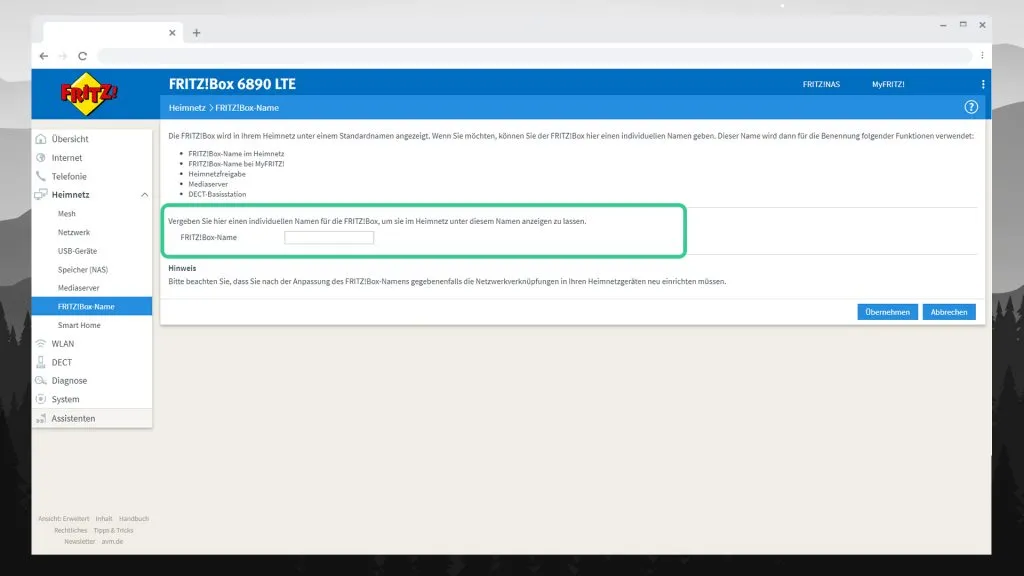The image size is (1024, 576).
Task: Open a new browser tab with plus
Action: [x=196, y=33]
